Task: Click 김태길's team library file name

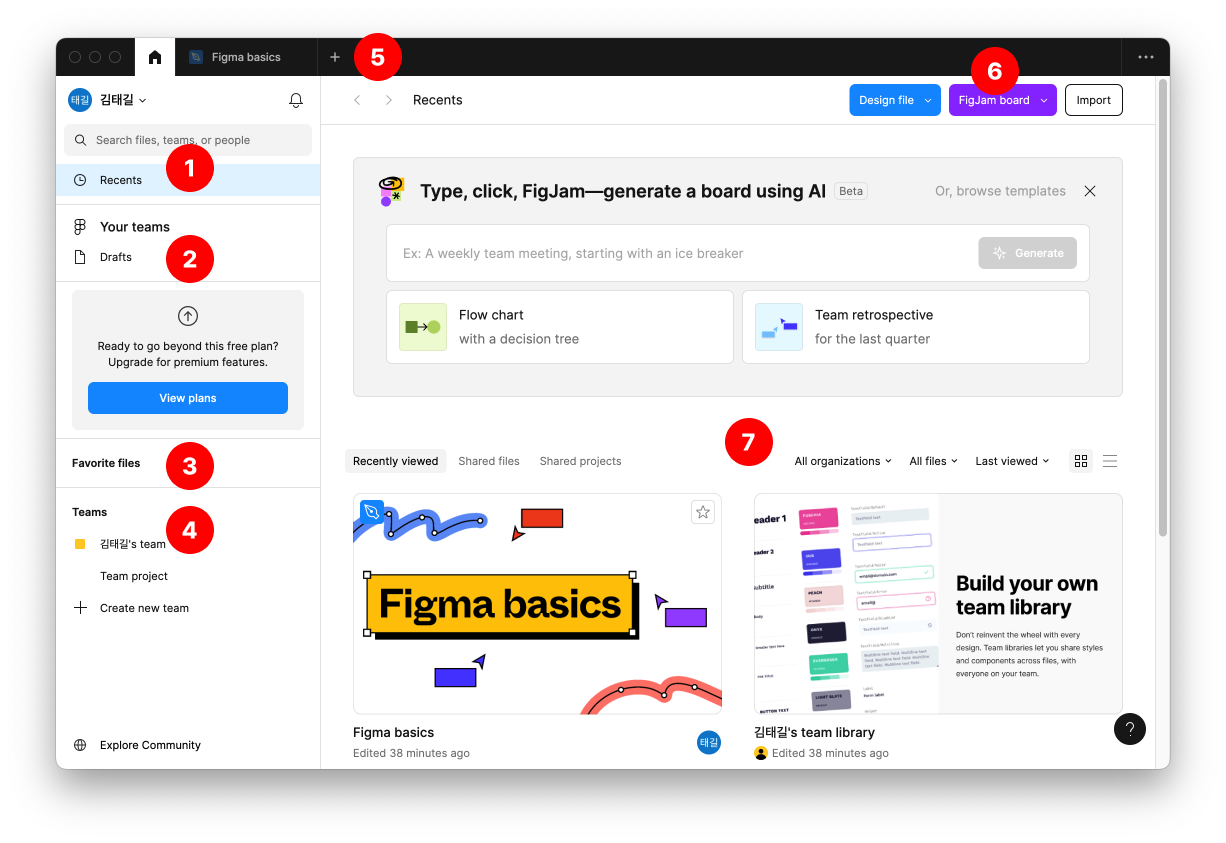Action: [815, 733]
